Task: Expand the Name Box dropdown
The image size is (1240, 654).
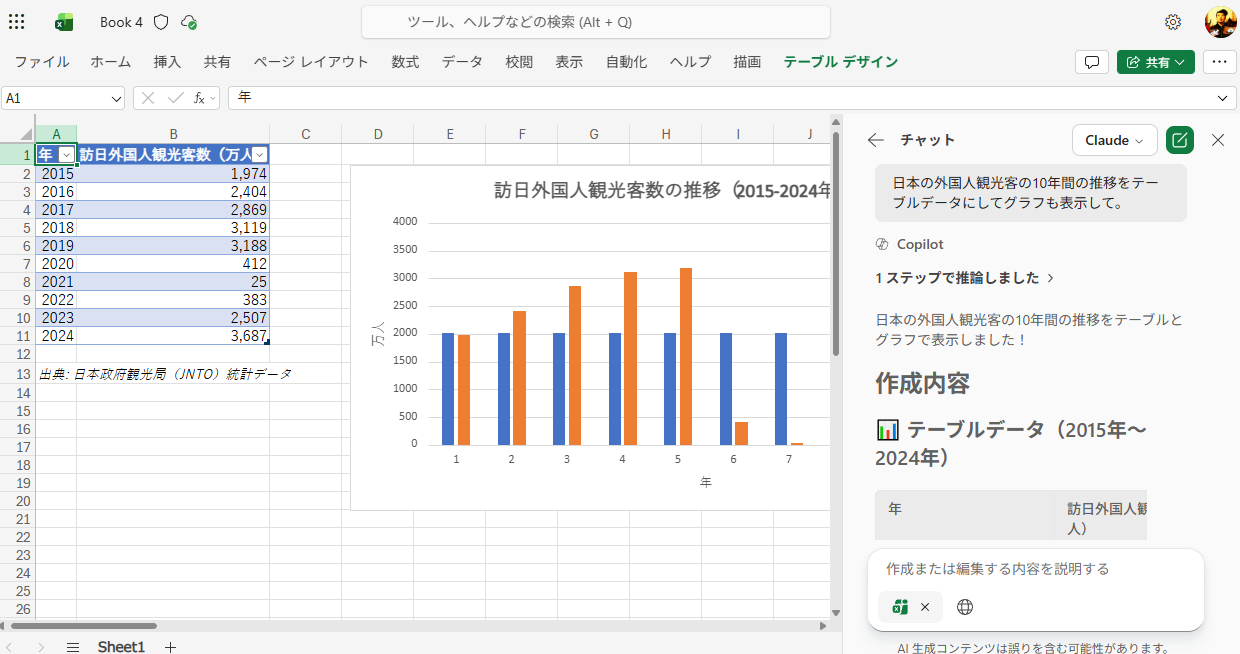Action: (115, 98)
